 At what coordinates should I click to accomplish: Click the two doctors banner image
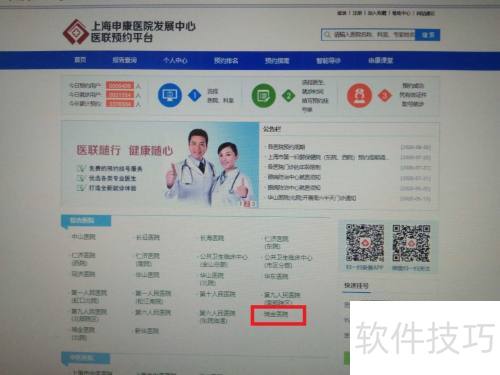(x=160, y=165)
